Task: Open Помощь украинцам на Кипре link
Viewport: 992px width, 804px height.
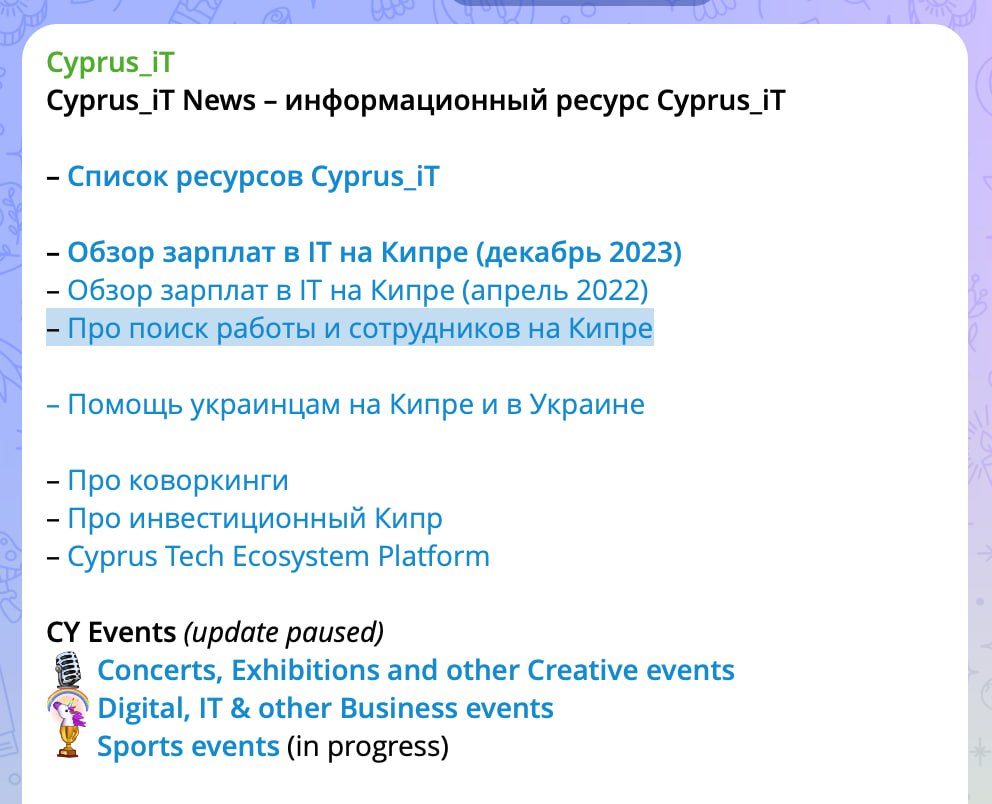Action: (355, 404)
